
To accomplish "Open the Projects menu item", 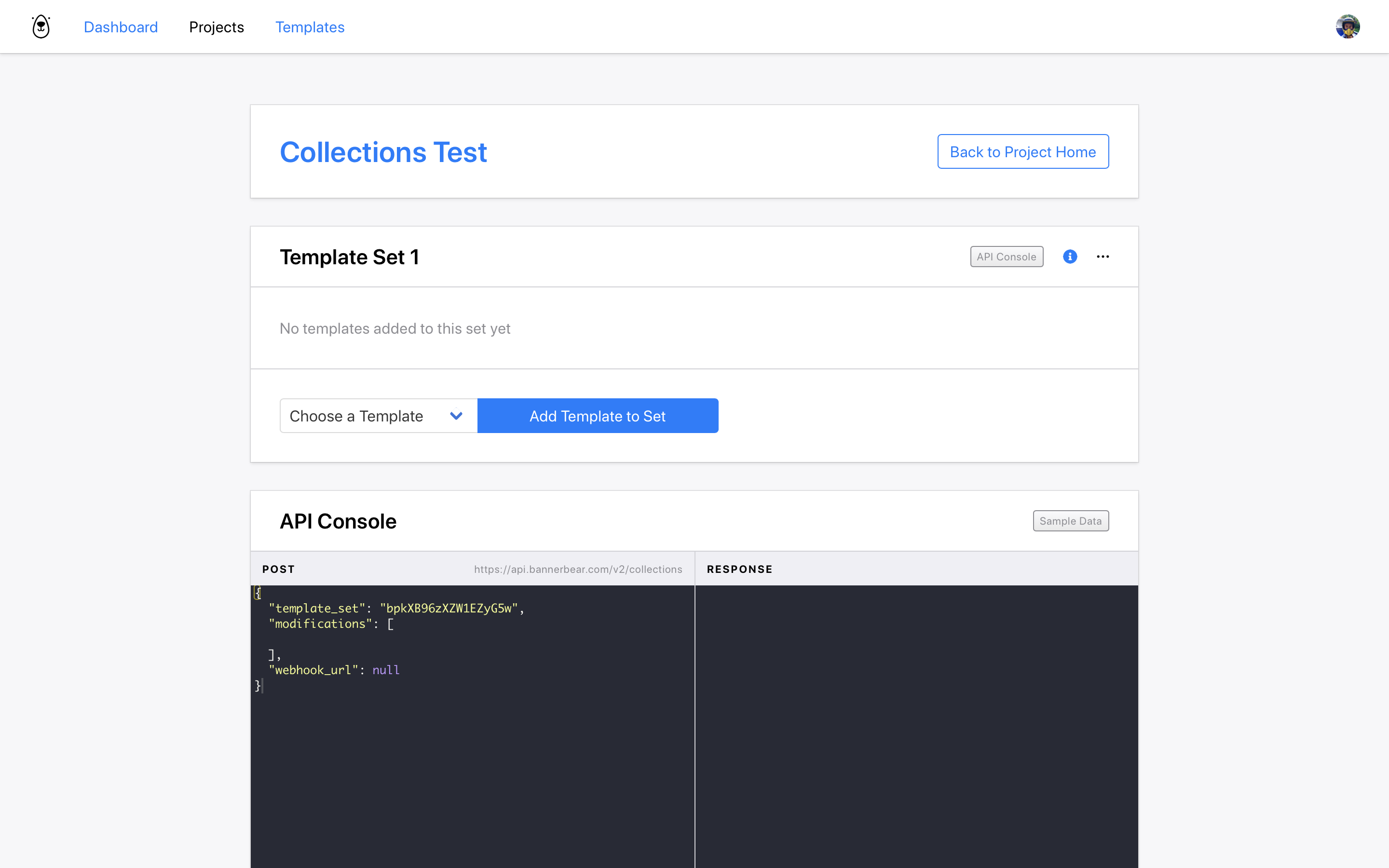I will click(217, 27).
